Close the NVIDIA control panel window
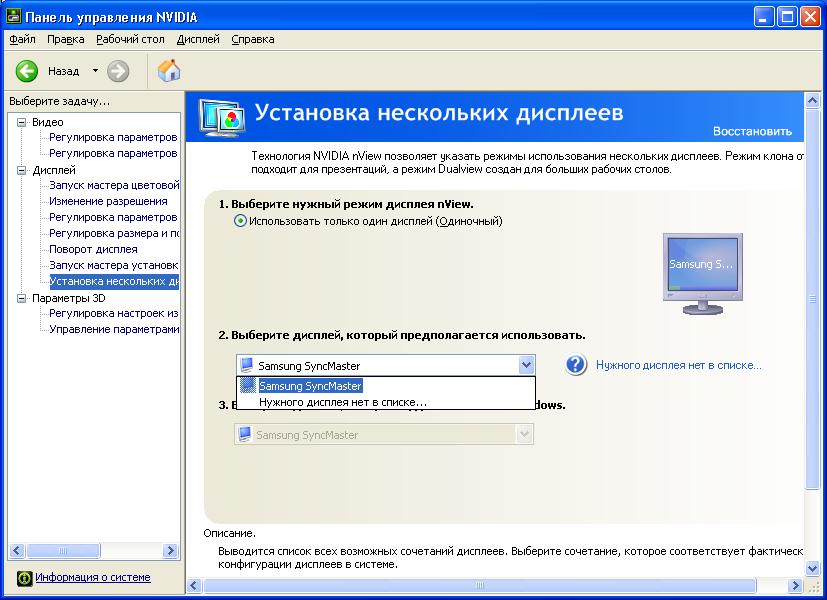Image resolution: width=827 pixels, height=600 pixels. [810, 17]
